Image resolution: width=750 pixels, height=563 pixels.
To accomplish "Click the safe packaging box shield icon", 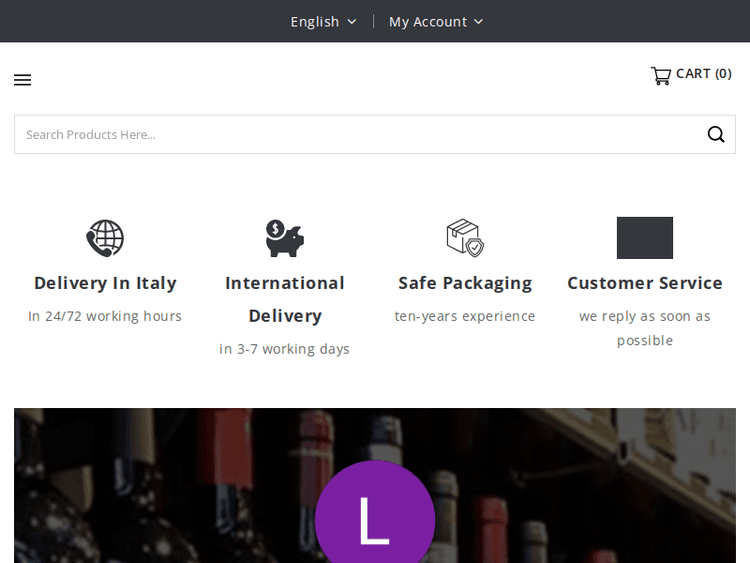I will click(465, 238).
